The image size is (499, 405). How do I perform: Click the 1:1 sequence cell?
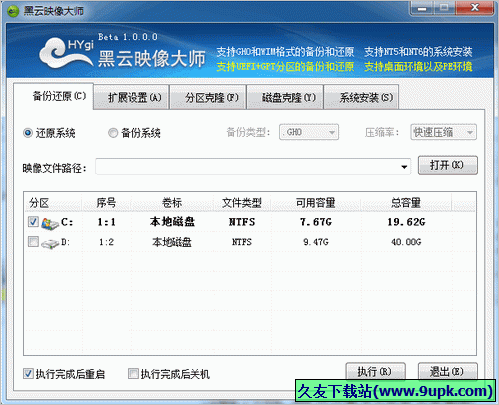[x=106, y=222]
